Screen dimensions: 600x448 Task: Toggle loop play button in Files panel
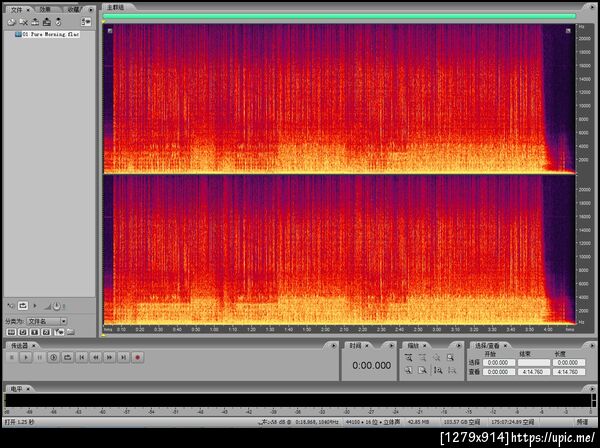tap(23, 306)
